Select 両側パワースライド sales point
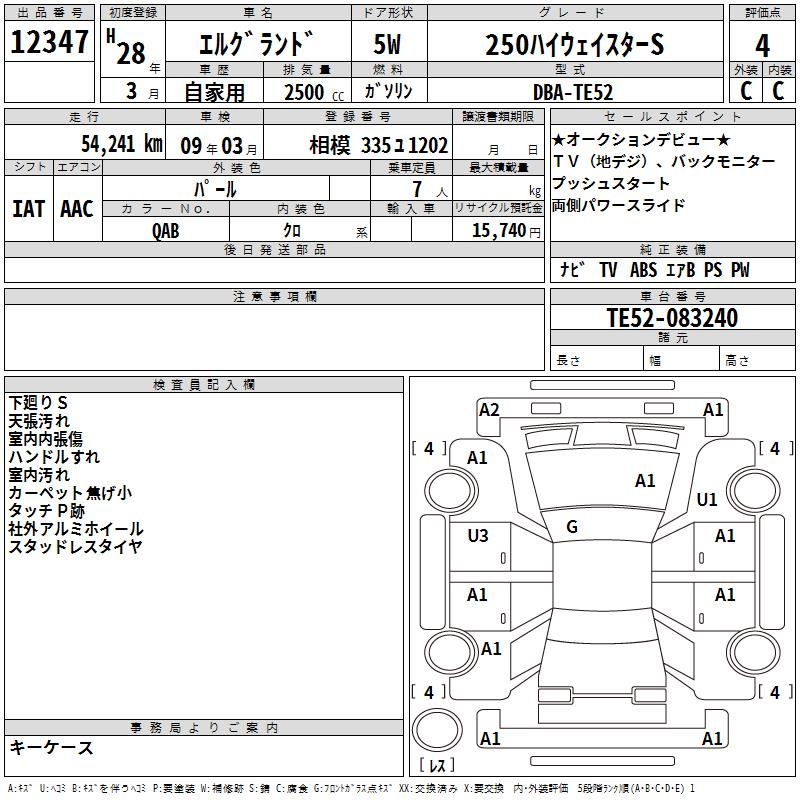The image size is (800, 800). (618, 205)
